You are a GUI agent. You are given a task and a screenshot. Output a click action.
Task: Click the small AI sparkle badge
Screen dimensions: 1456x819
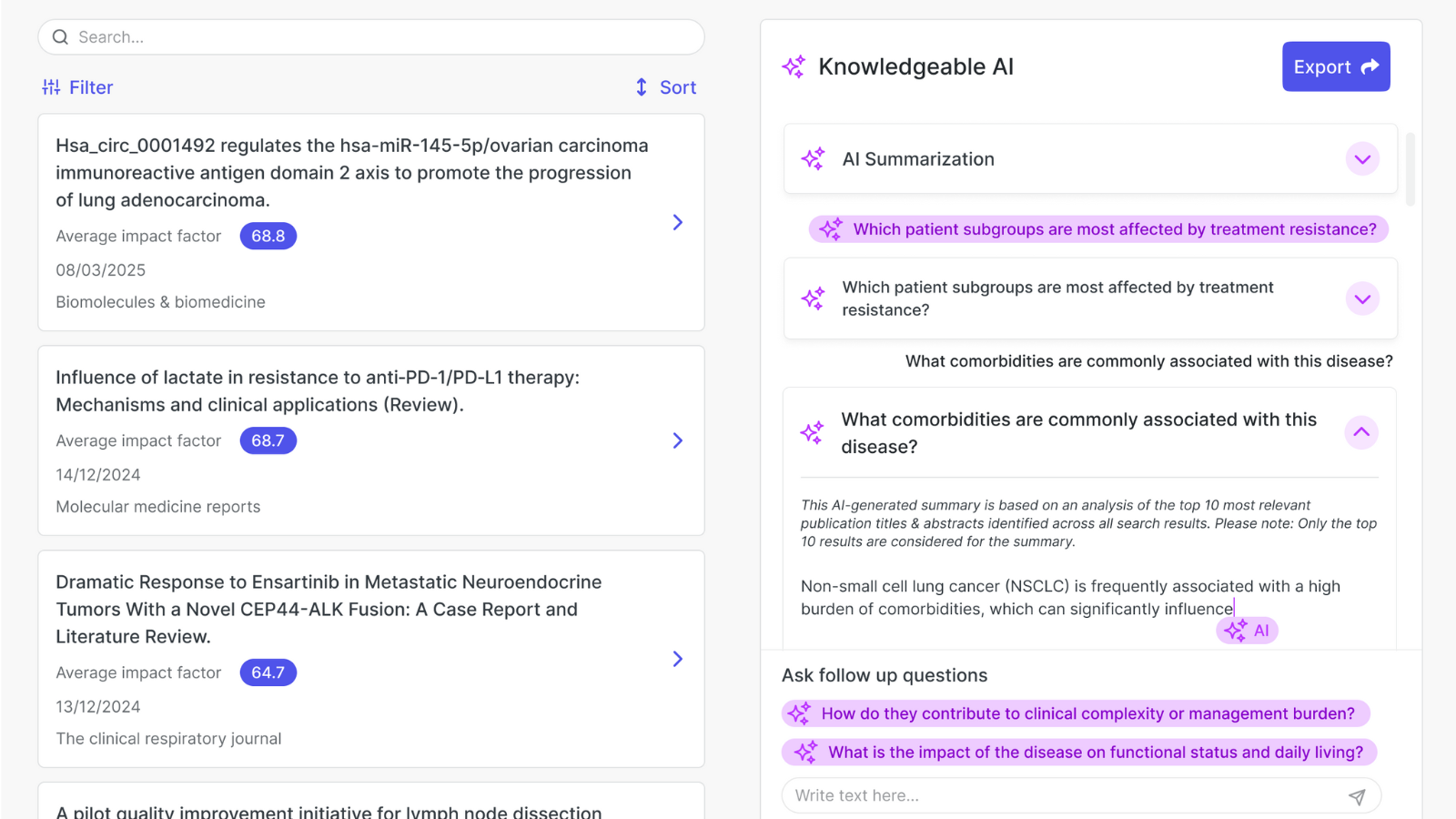(1247, 631)
